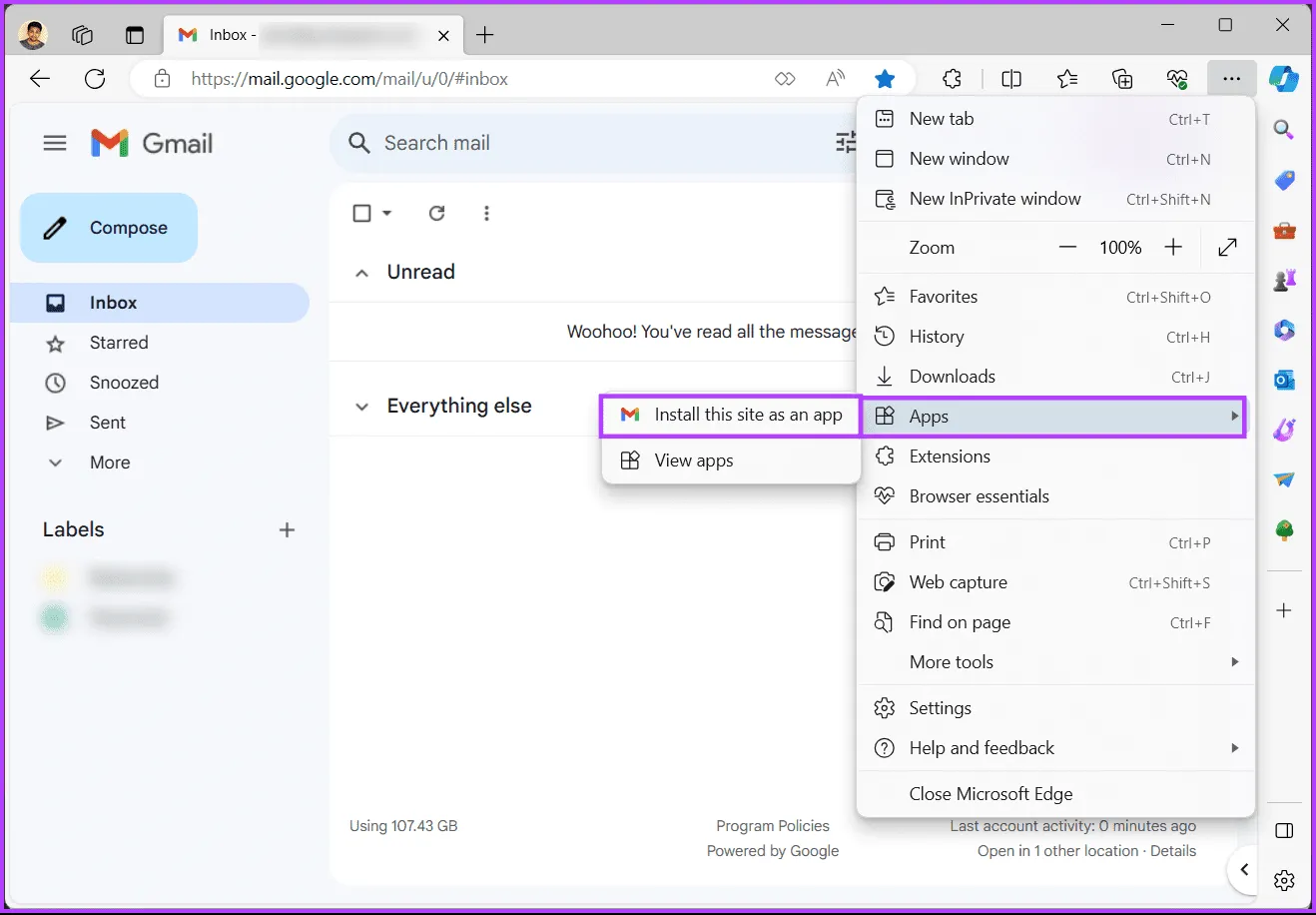1316x915 pixels.
Task: Toggle full screen zoom button
Action: pos(1228,247)
